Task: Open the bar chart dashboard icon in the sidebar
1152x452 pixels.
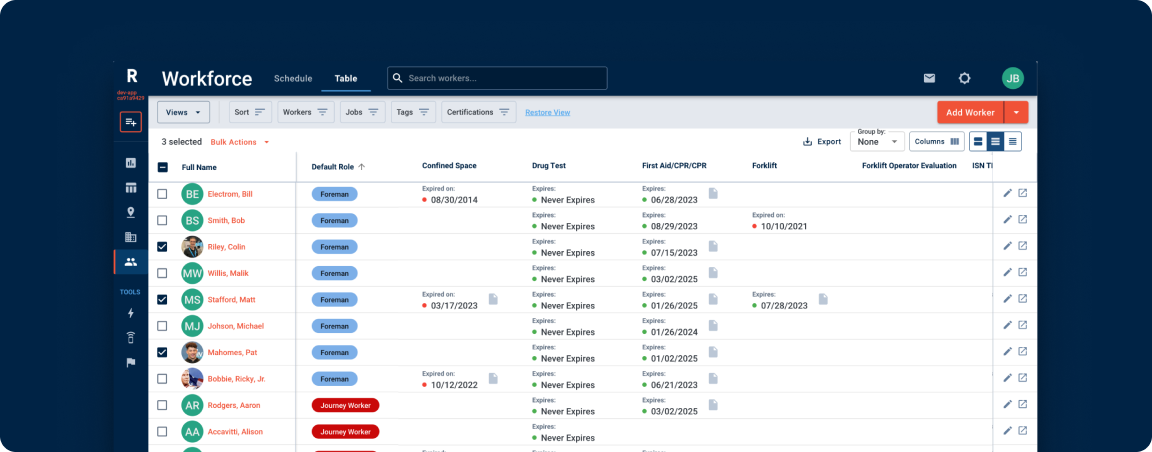Action: click(x=131, y=162)
